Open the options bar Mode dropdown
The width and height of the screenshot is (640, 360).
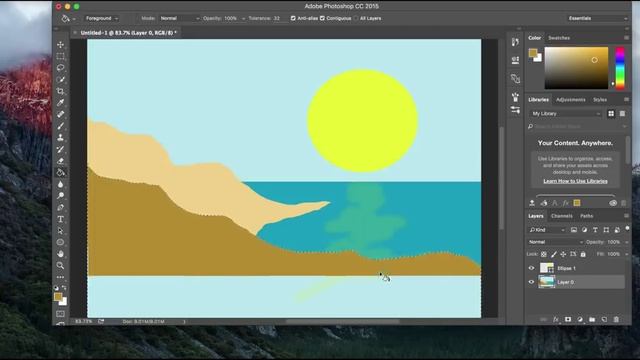click(180, 18)
